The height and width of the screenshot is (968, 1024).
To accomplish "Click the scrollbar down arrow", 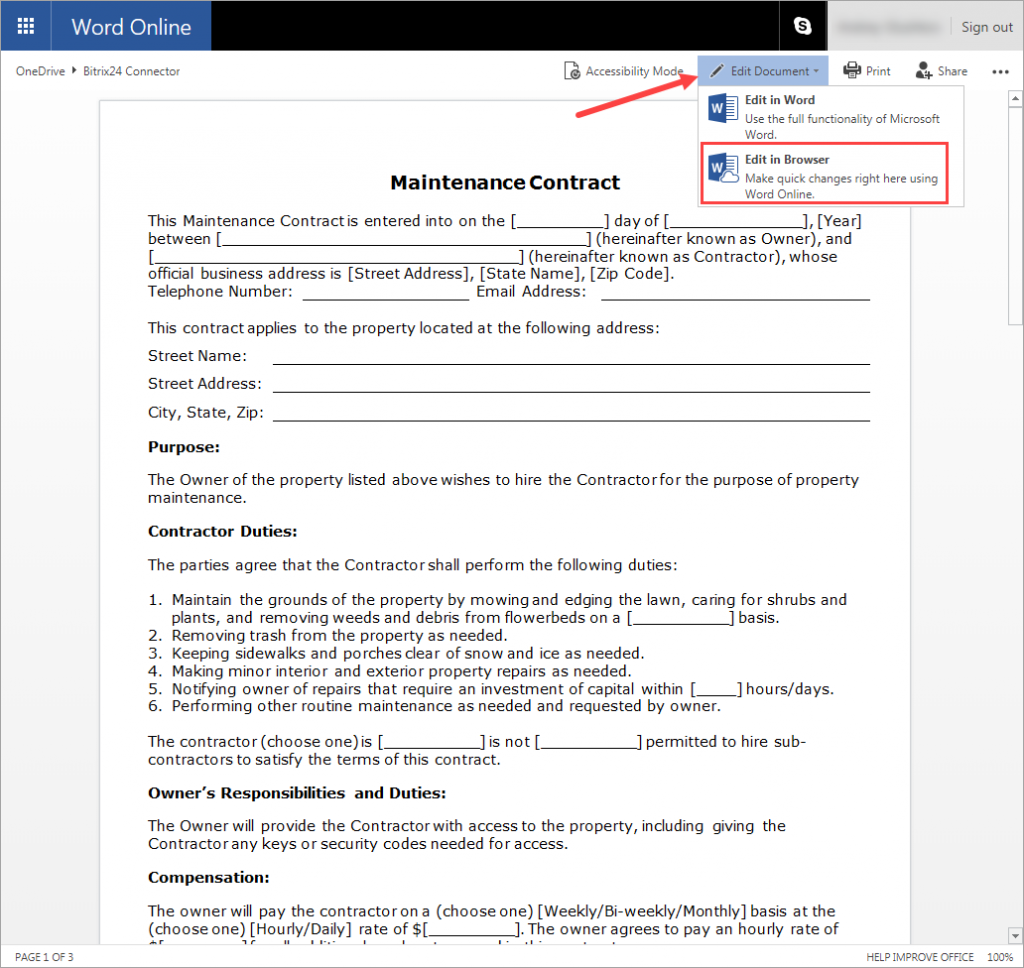I will [x=1015, y=935].
